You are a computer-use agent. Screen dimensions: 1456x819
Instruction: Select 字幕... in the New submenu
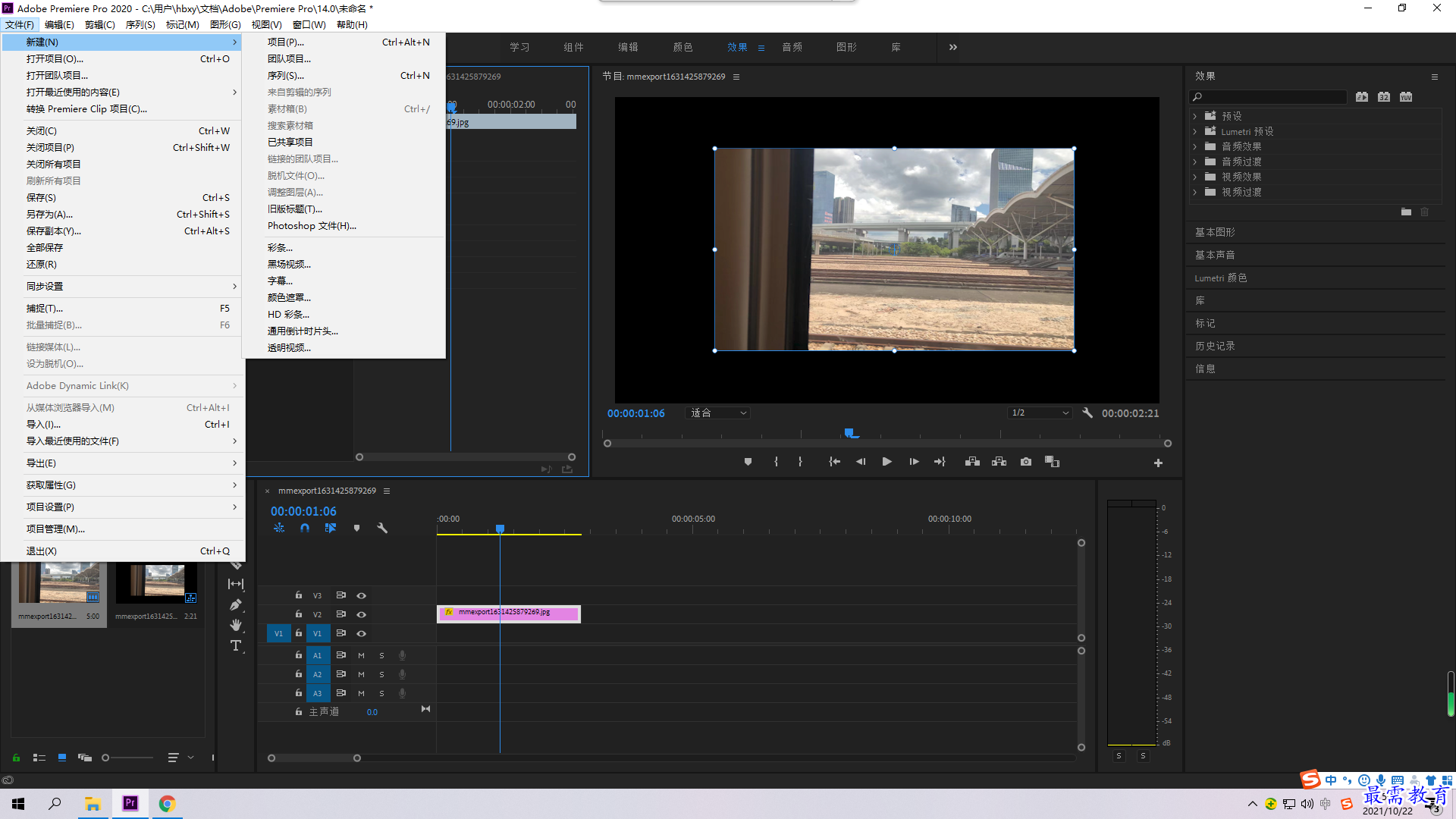point(343,281)
